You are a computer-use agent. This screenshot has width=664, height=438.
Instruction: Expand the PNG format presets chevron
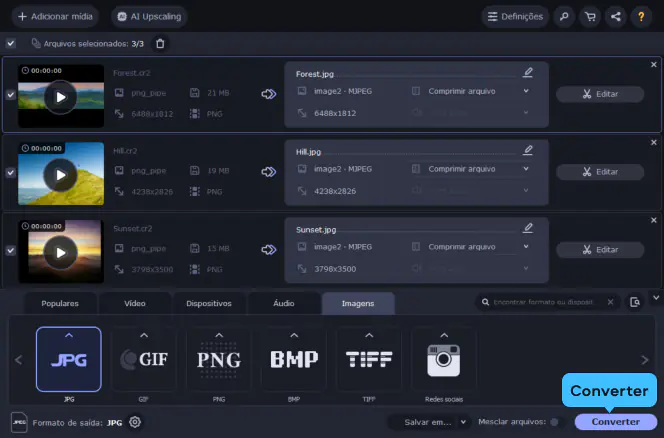coord(218,335)
